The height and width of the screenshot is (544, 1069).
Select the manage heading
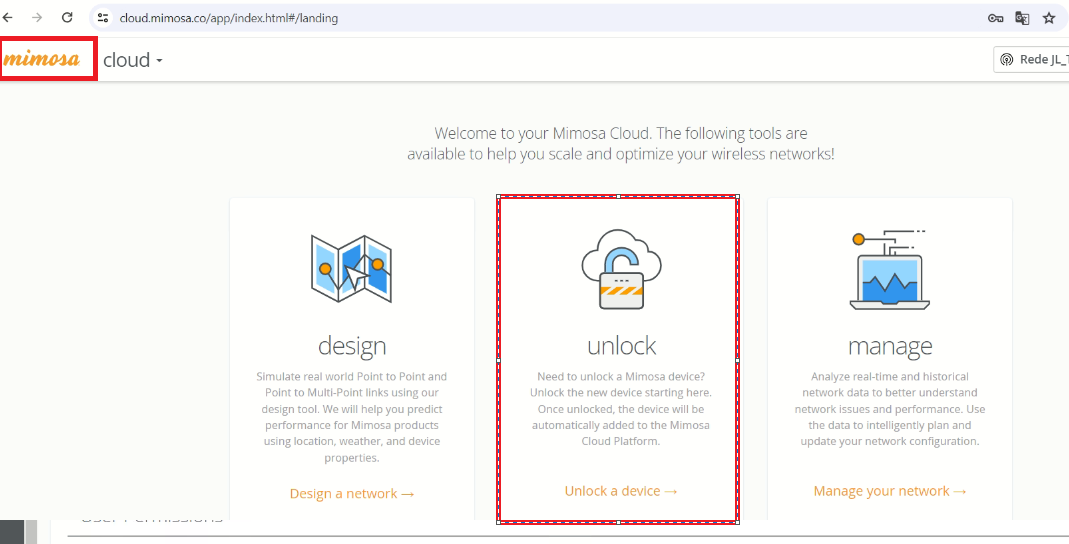coord(890,346)
